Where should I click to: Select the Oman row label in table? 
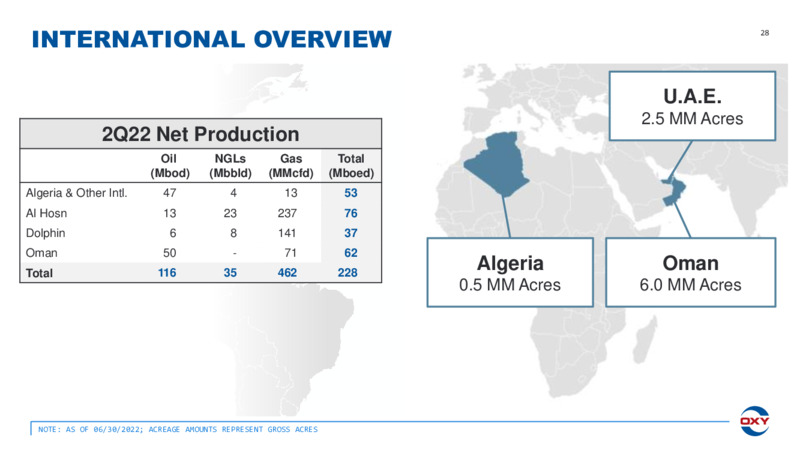(41, 253)
